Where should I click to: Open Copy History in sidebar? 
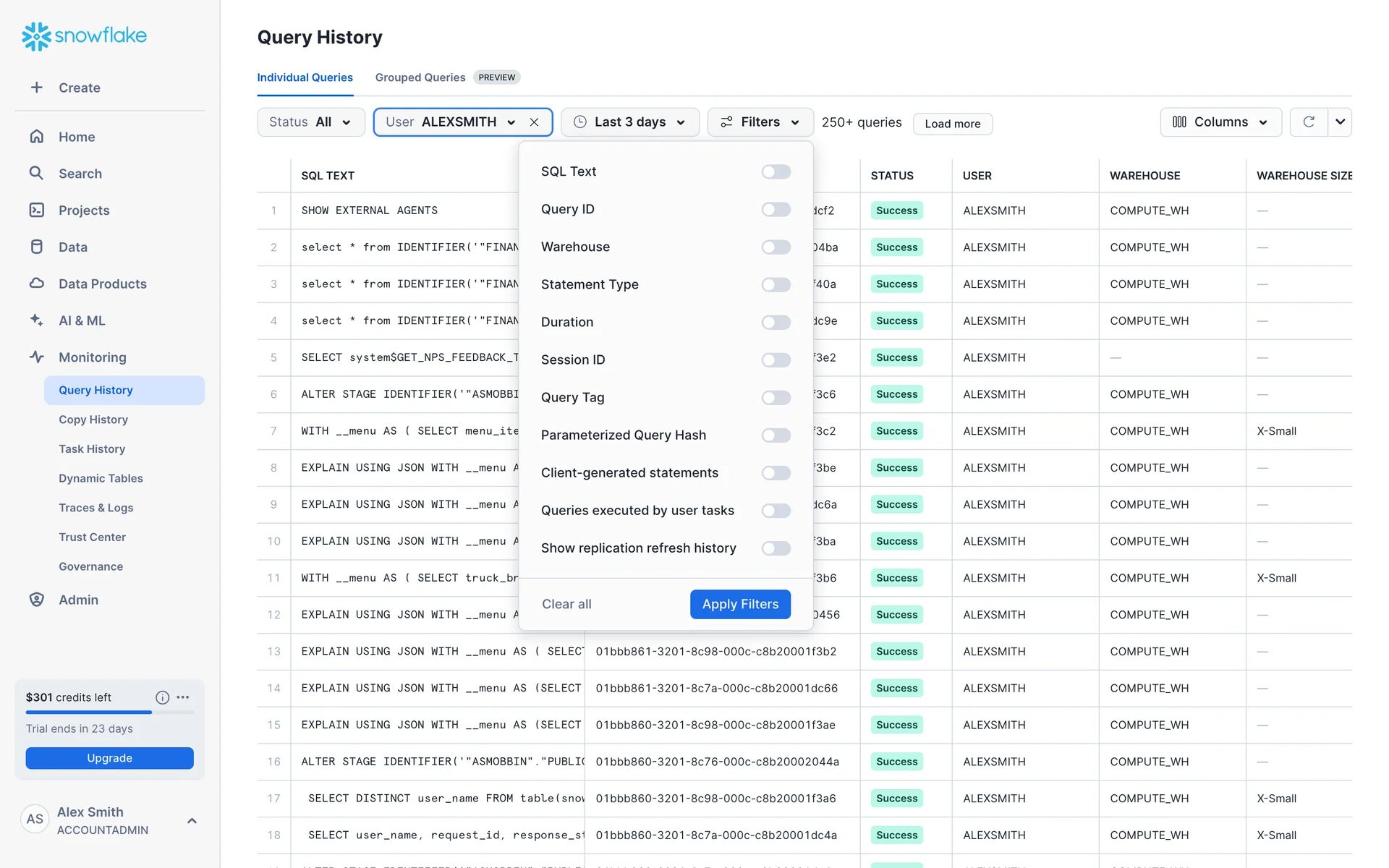pos(93,420)
